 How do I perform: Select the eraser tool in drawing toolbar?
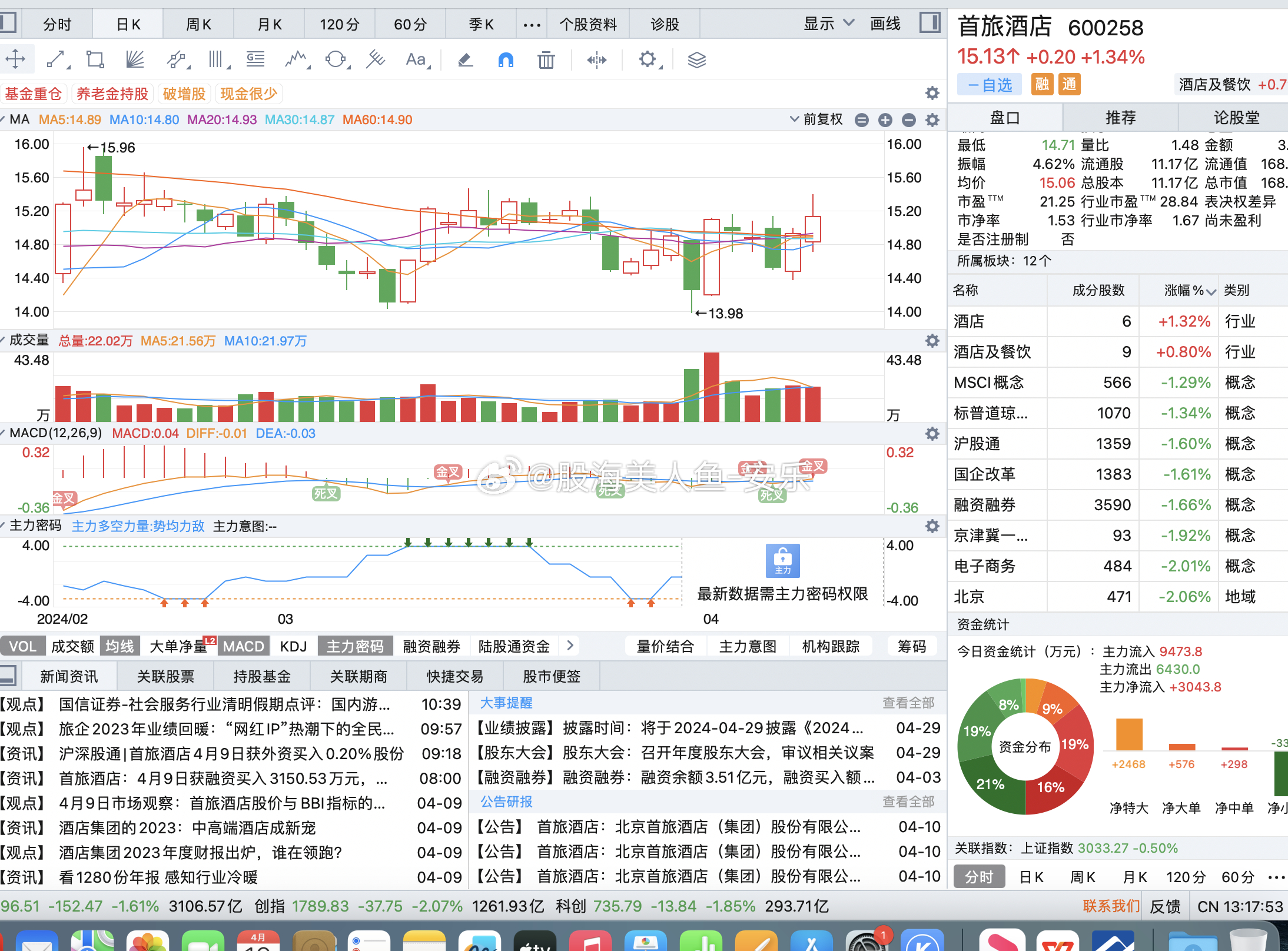point(466,59)
